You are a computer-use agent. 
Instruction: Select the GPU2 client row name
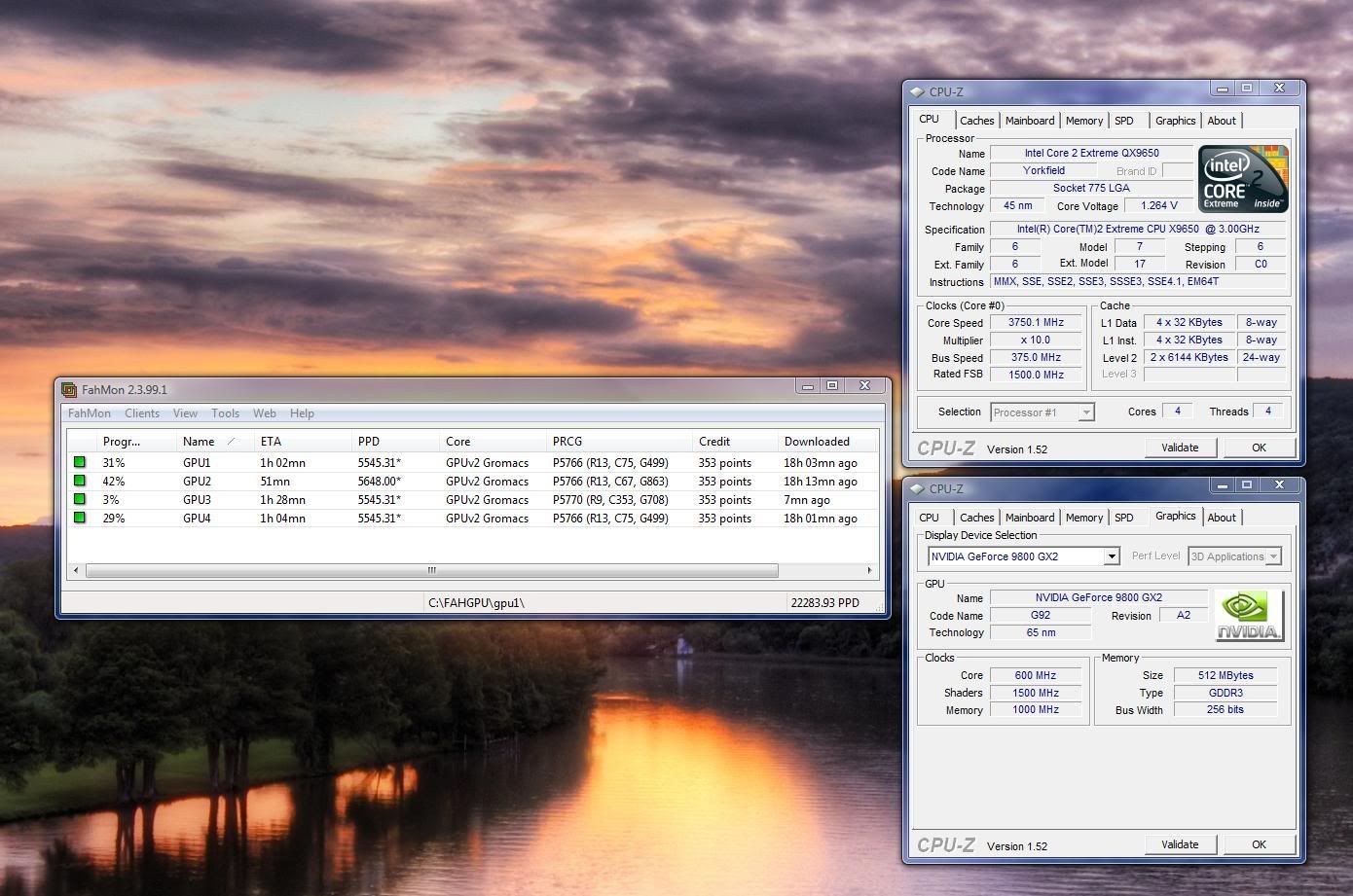point(197,482)
